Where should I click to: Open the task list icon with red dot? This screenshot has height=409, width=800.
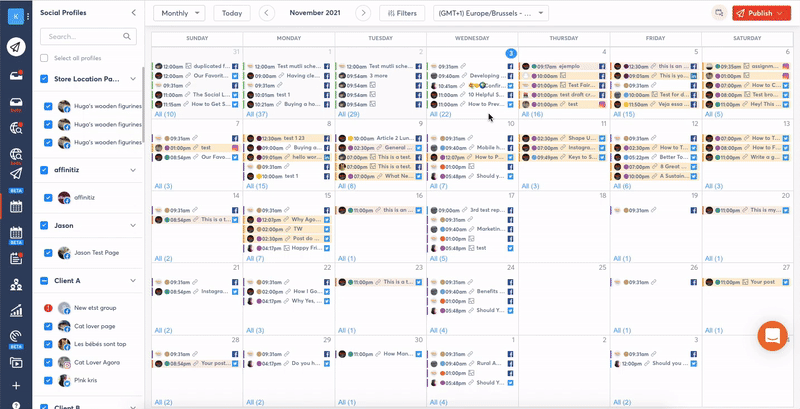[x=16, y=258]
